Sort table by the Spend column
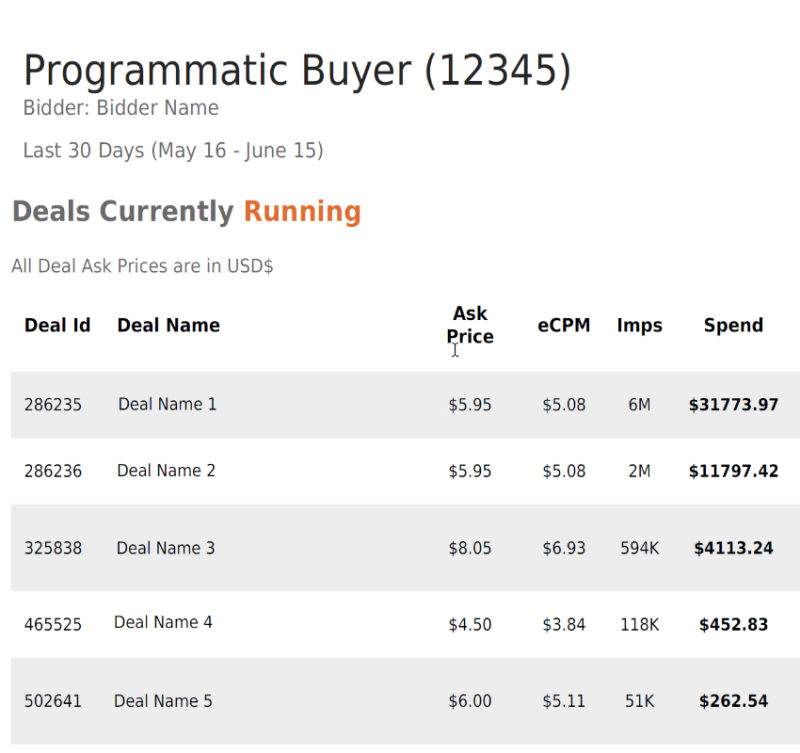 tap(733, 325)
